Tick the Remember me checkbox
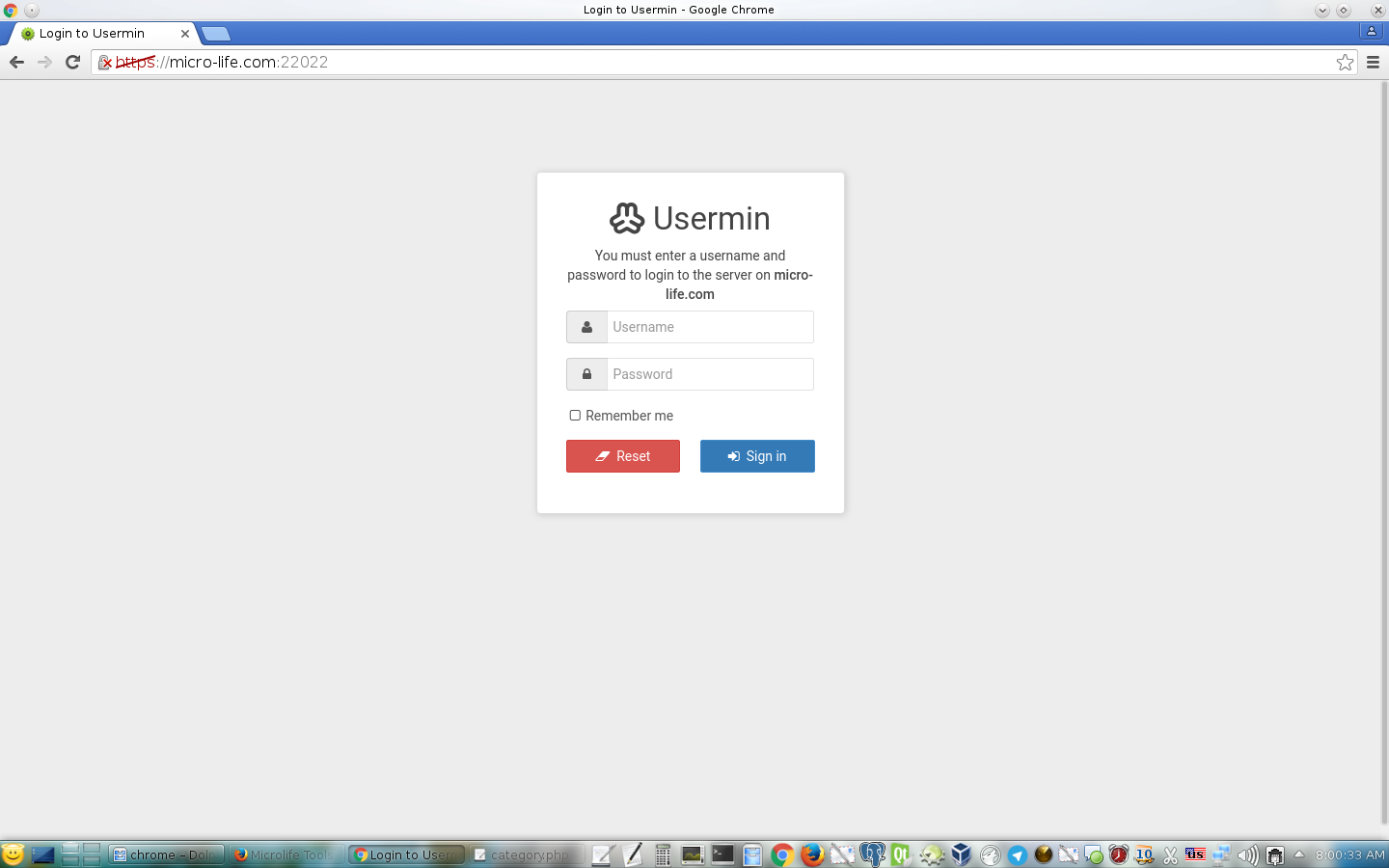Viewport: 1389px width, 868px height. (x=575, y=415)
